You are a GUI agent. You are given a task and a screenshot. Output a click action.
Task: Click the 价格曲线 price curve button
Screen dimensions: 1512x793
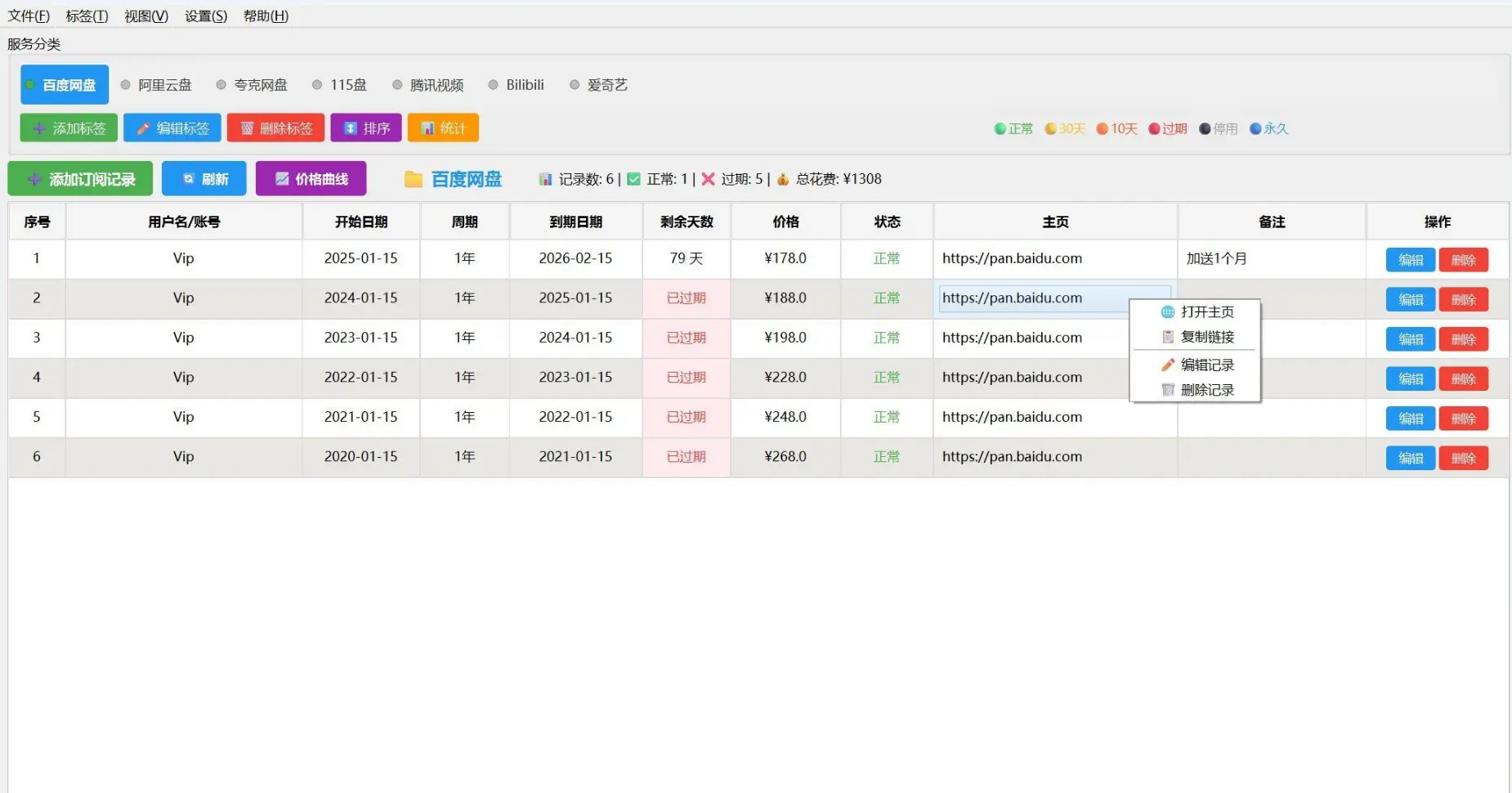311,179
